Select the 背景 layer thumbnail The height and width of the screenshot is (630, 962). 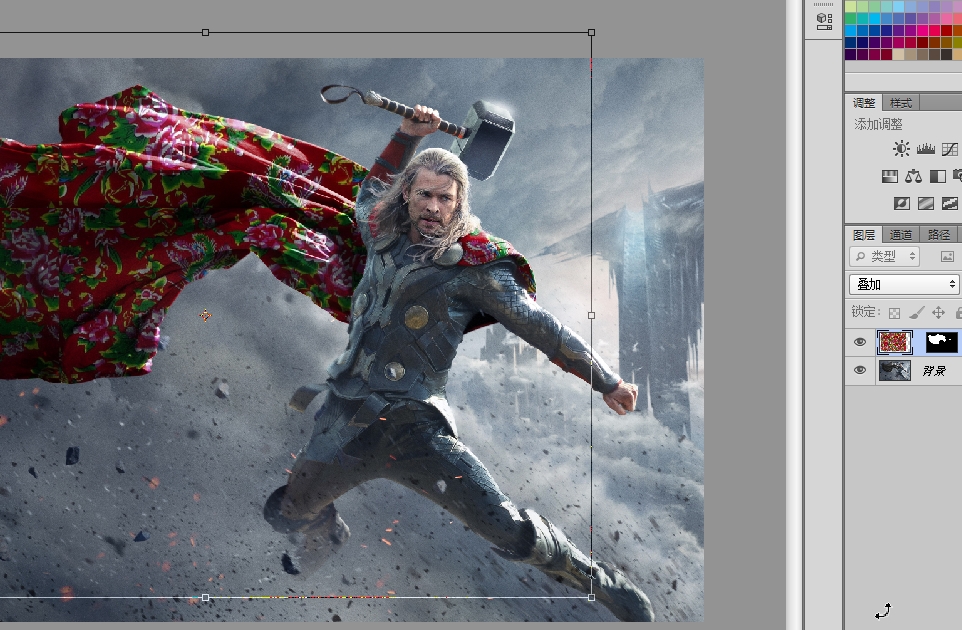click(895, 371)
